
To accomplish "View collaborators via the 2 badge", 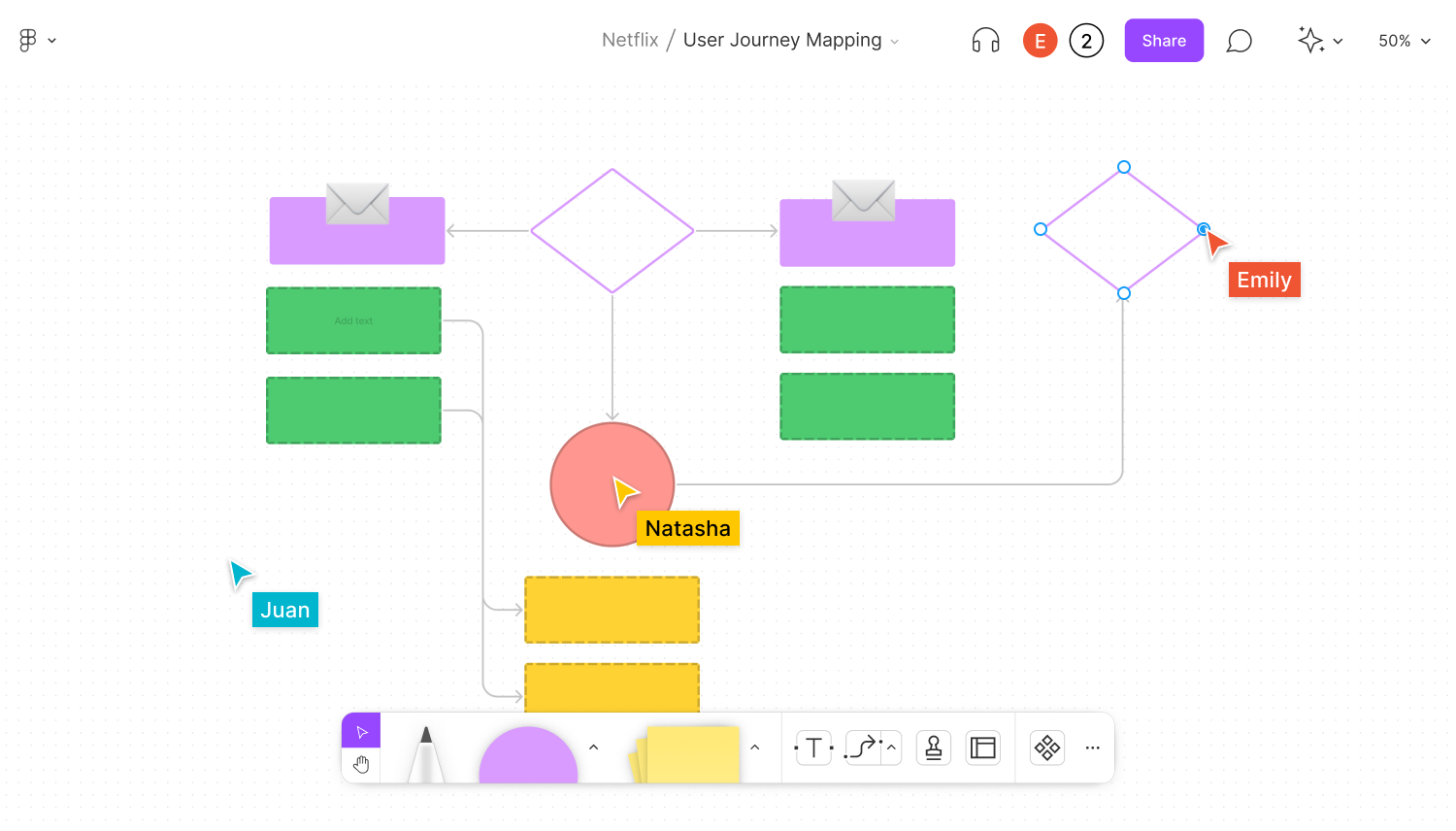I will pos(1086,40).
